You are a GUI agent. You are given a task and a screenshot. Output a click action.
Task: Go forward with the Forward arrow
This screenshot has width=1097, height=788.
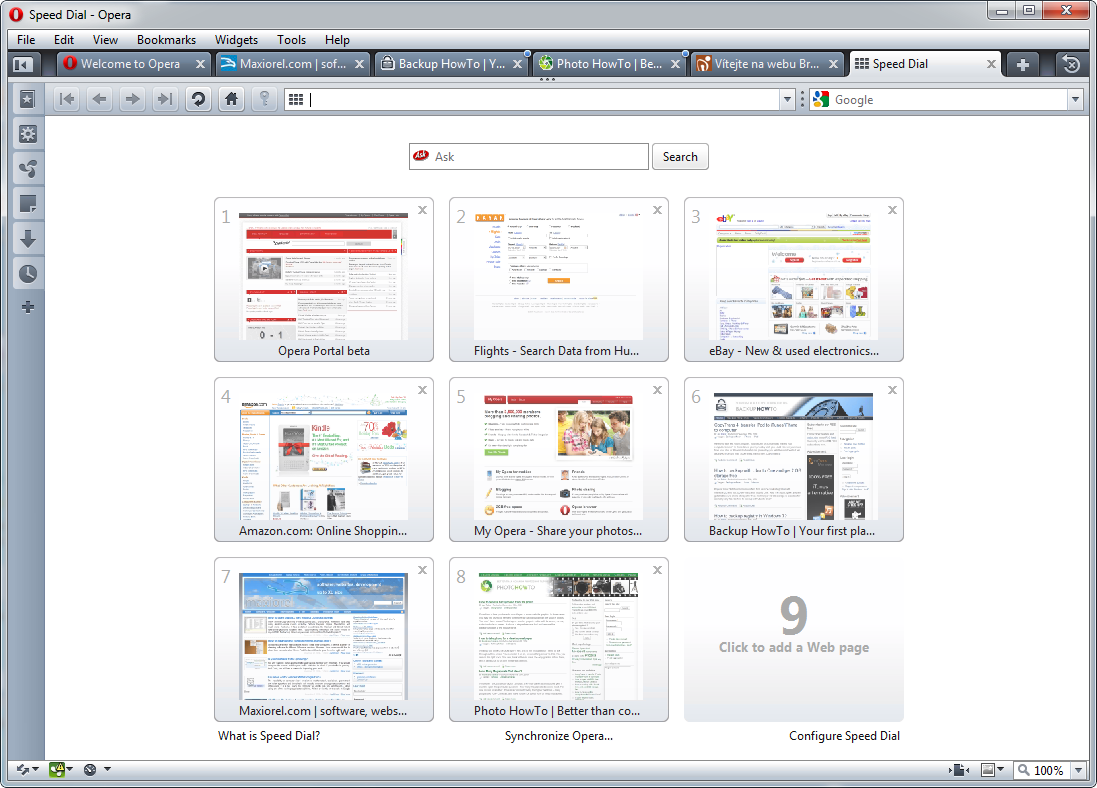tap(132, 99)
